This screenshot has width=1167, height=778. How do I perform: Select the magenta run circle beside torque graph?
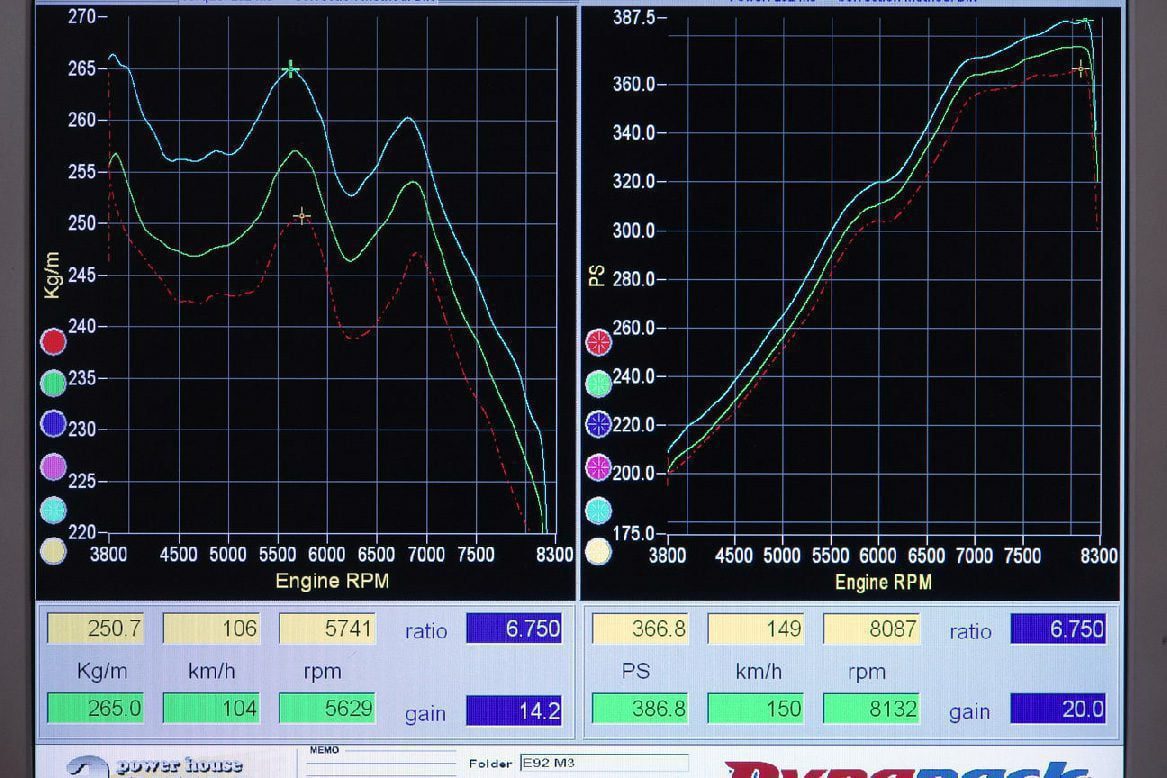(x=53, y=466)
